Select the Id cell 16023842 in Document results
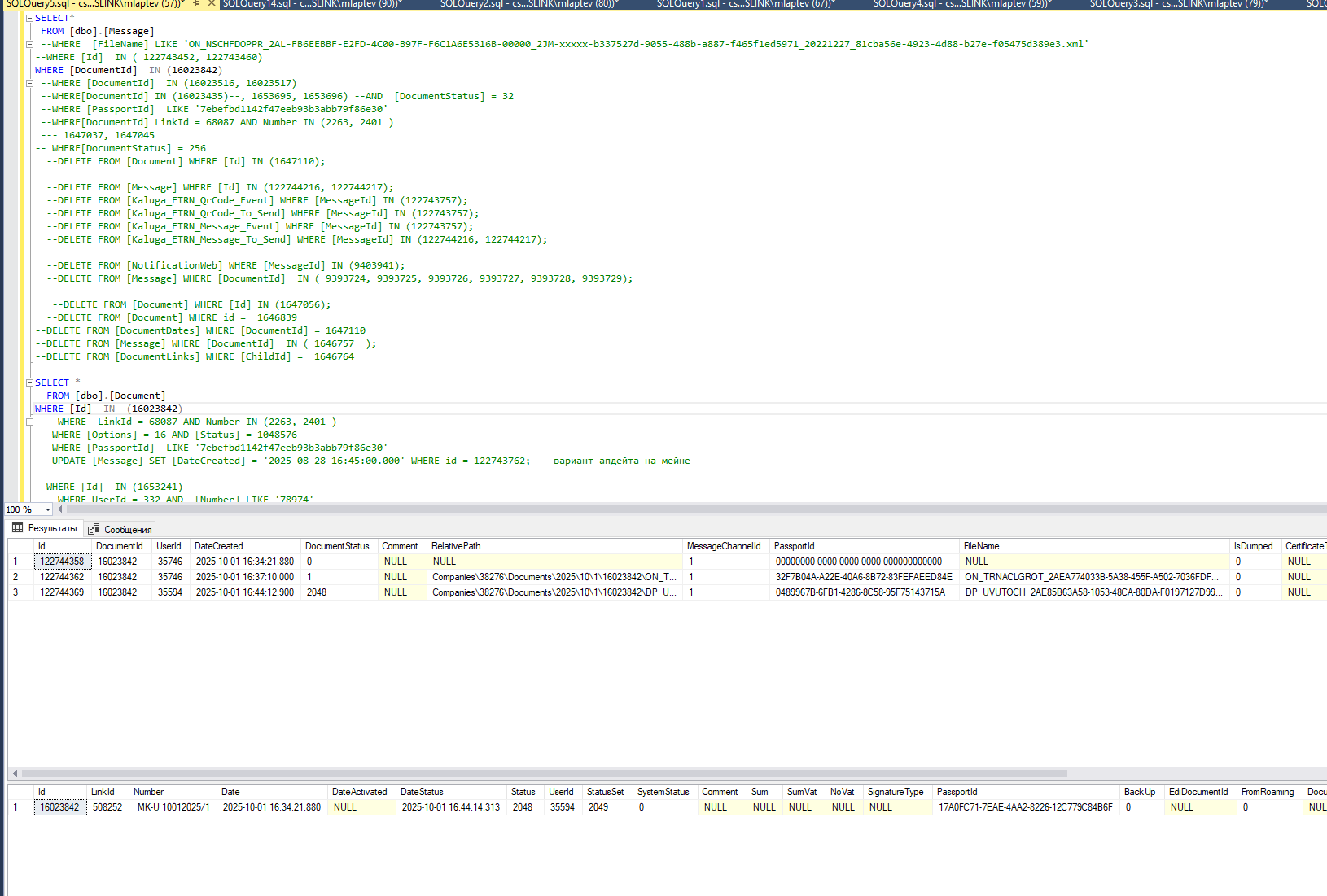This screenshot has width=1327, height=896. coord(60,807)
